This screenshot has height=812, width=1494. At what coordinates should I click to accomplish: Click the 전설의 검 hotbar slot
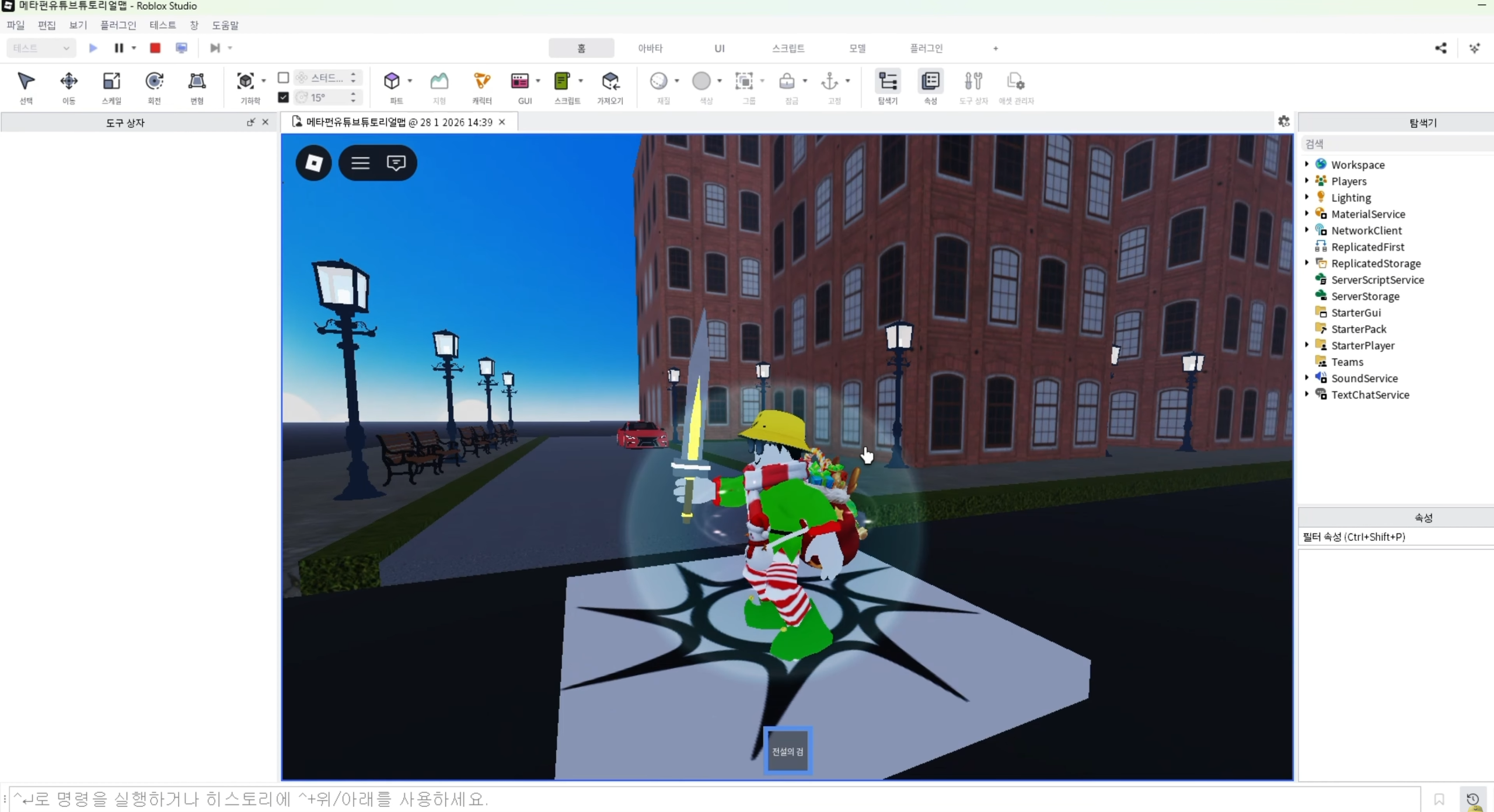click(787, 751)
